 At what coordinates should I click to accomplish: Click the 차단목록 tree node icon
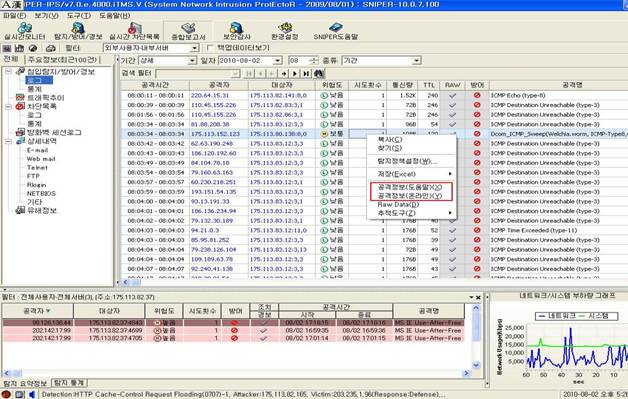pyautogui.click(x=20, y=107)
